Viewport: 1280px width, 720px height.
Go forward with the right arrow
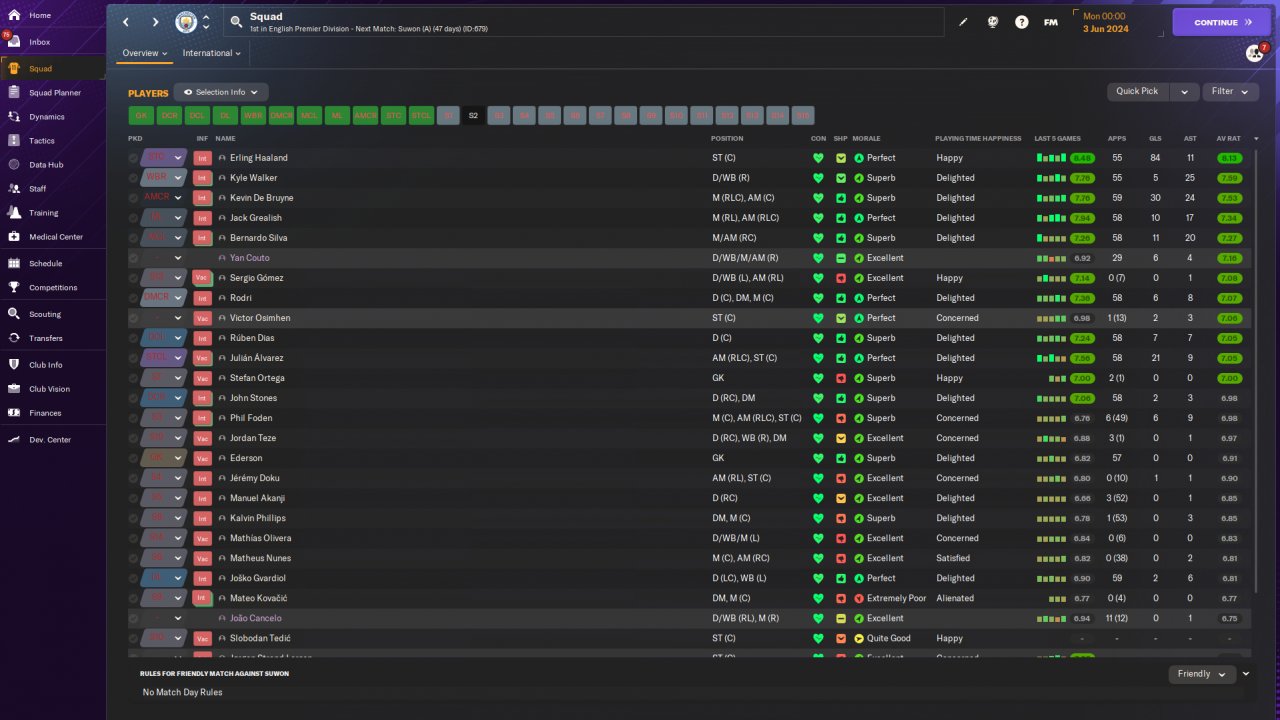[155, 22]
